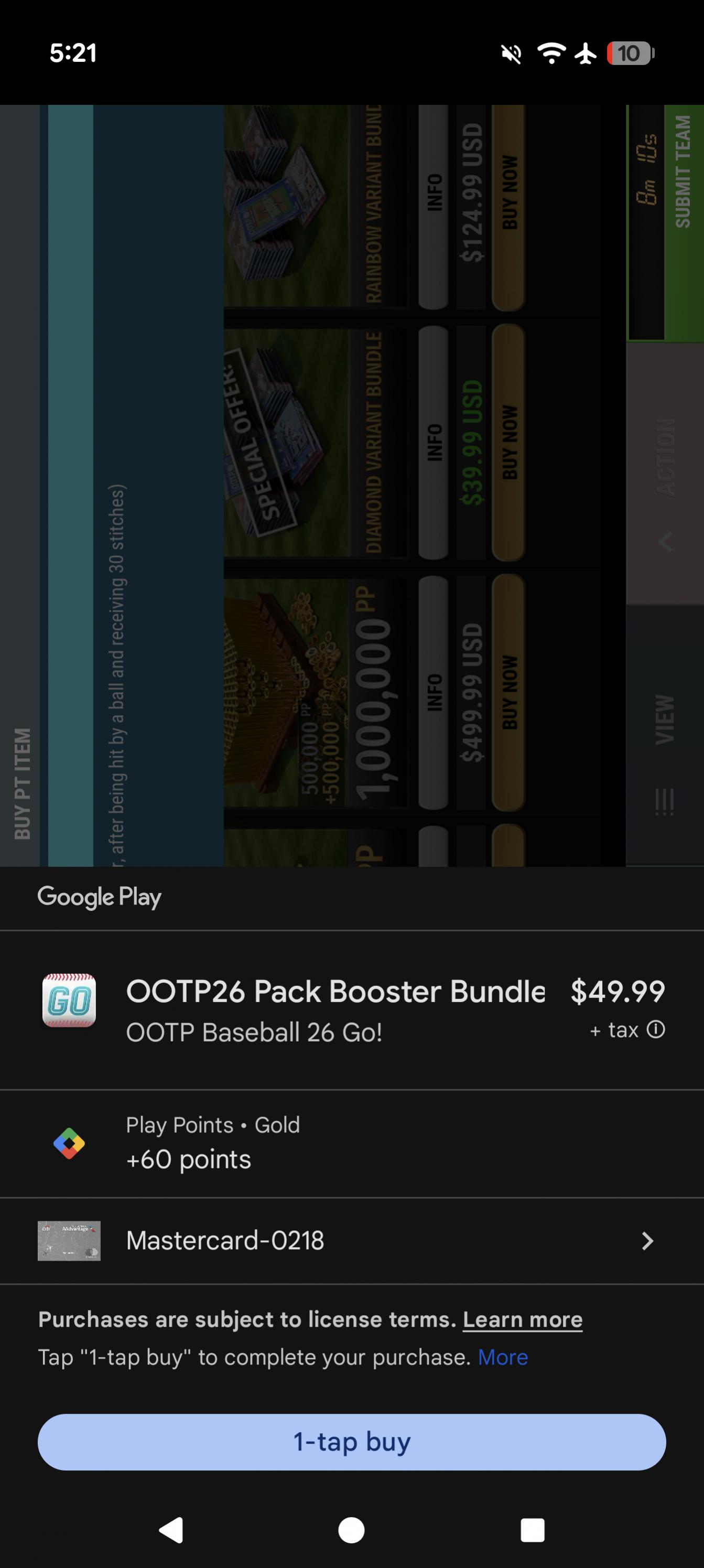Confirm purchase with 1-tap buy
Screen dimensions: 704x1568
(352, 1442)
